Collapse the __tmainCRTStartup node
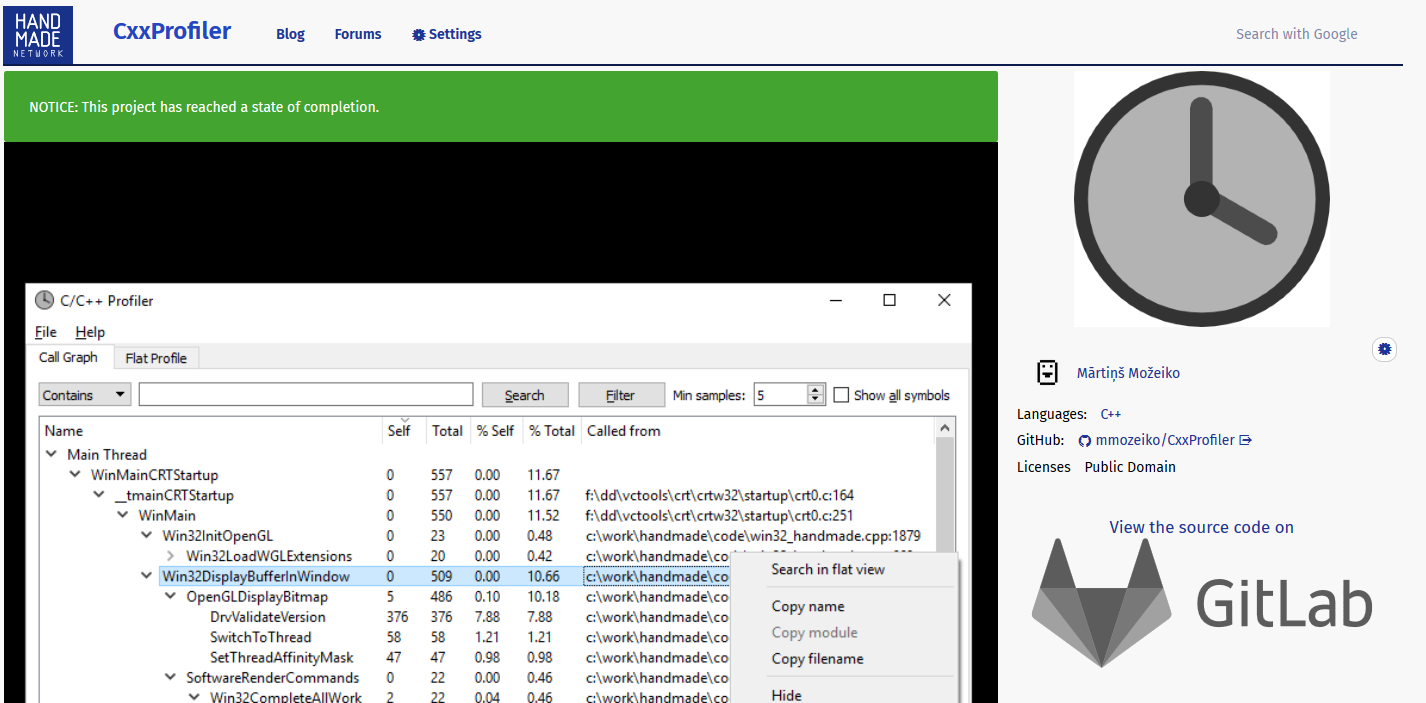1426x703 pixels. (99, 495)
